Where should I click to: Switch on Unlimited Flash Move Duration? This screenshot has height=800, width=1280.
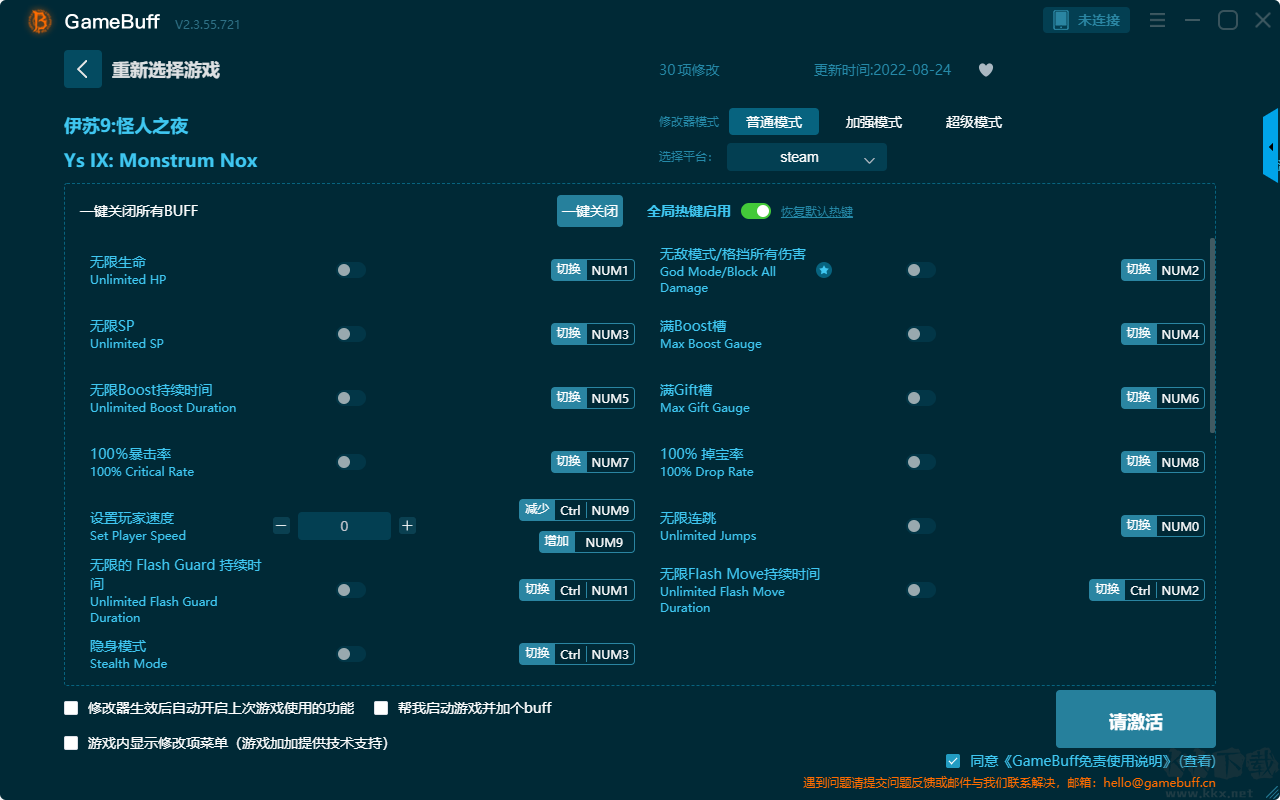(921, 590)
